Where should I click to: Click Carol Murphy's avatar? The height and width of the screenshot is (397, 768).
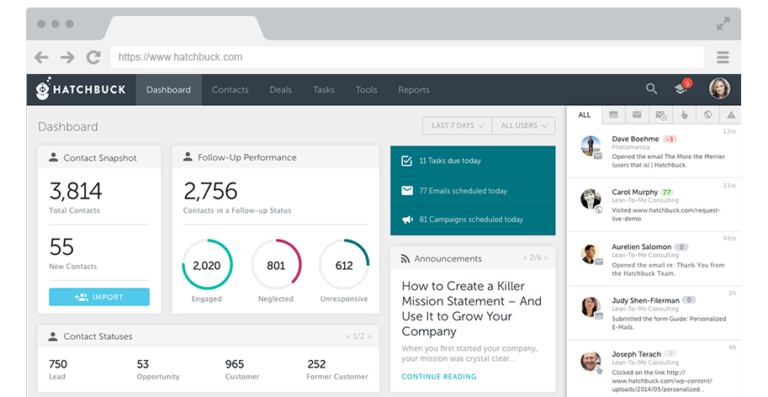(x=591, y=199)
